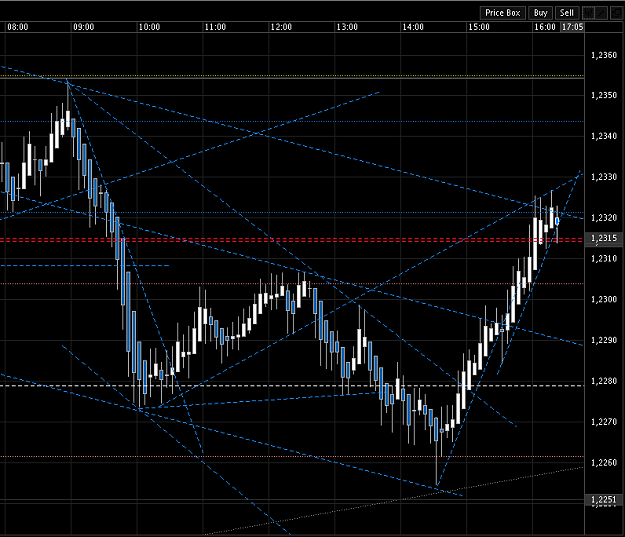Click the 1,2290 price axis label
Screen dimensions: 625x537
(604, 340)
